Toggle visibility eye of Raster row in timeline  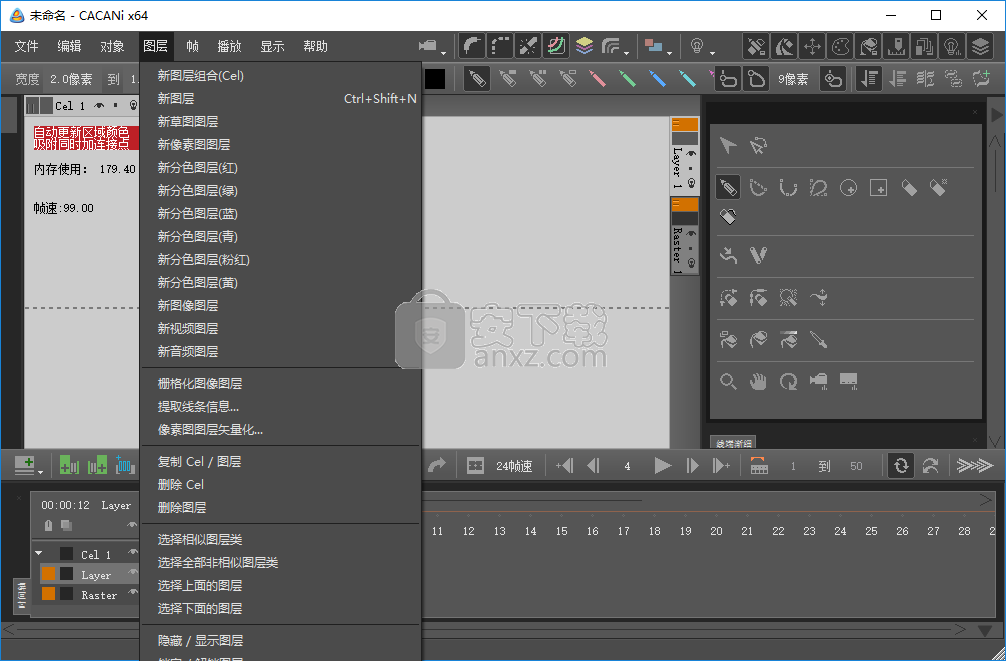(133, 594)
